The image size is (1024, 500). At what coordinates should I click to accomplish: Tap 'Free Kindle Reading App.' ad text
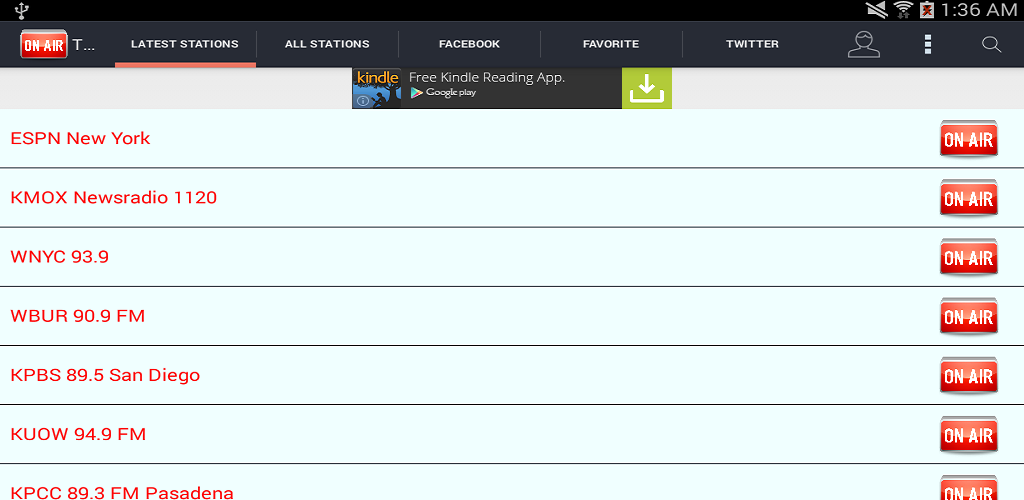pos(487,78)
